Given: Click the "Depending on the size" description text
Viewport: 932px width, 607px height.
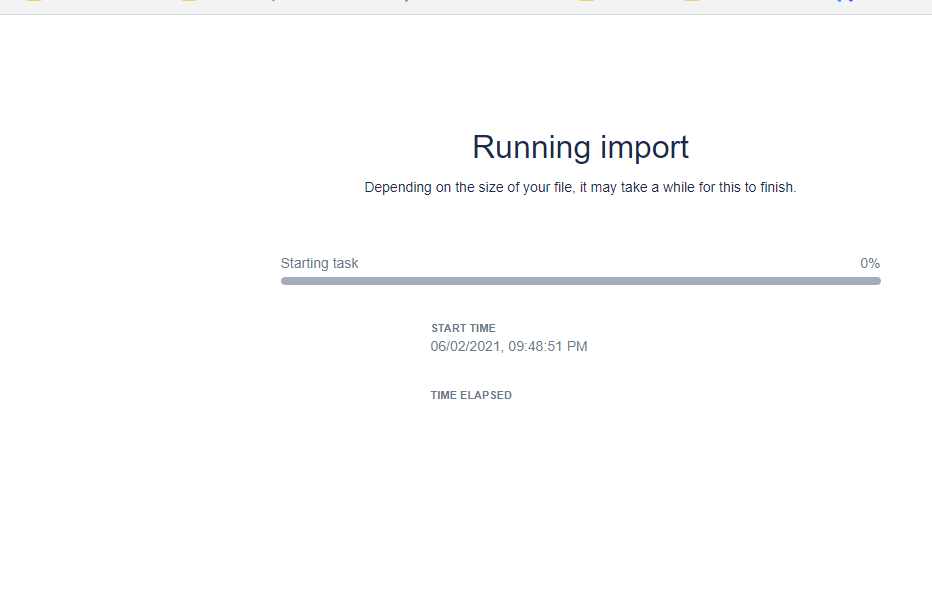Looking at the screenshot, I should [x=580, y=188].
